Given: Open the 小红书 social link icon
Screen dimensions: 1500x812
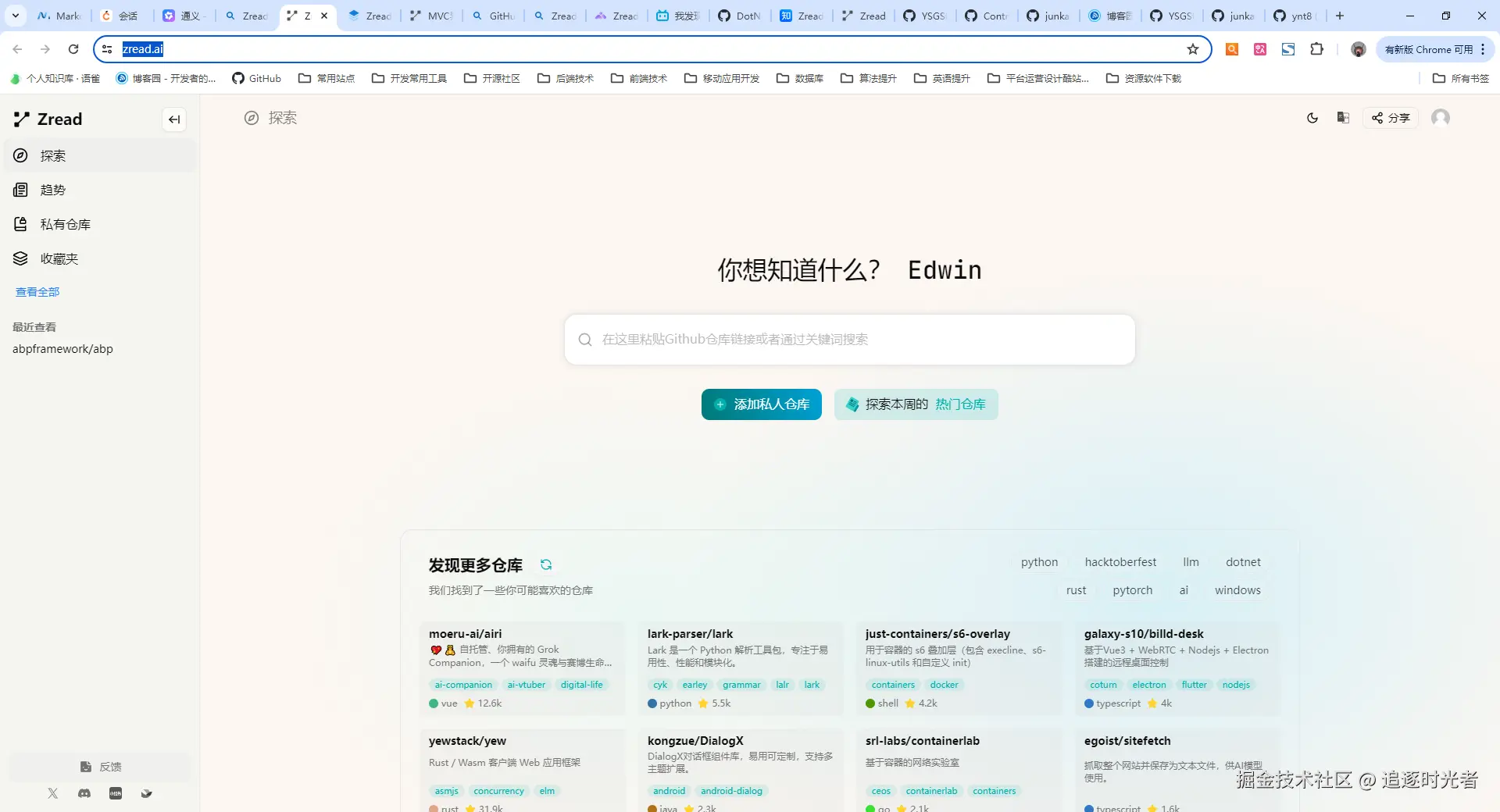Looking at the screenshot, I should tap(116, 793).
